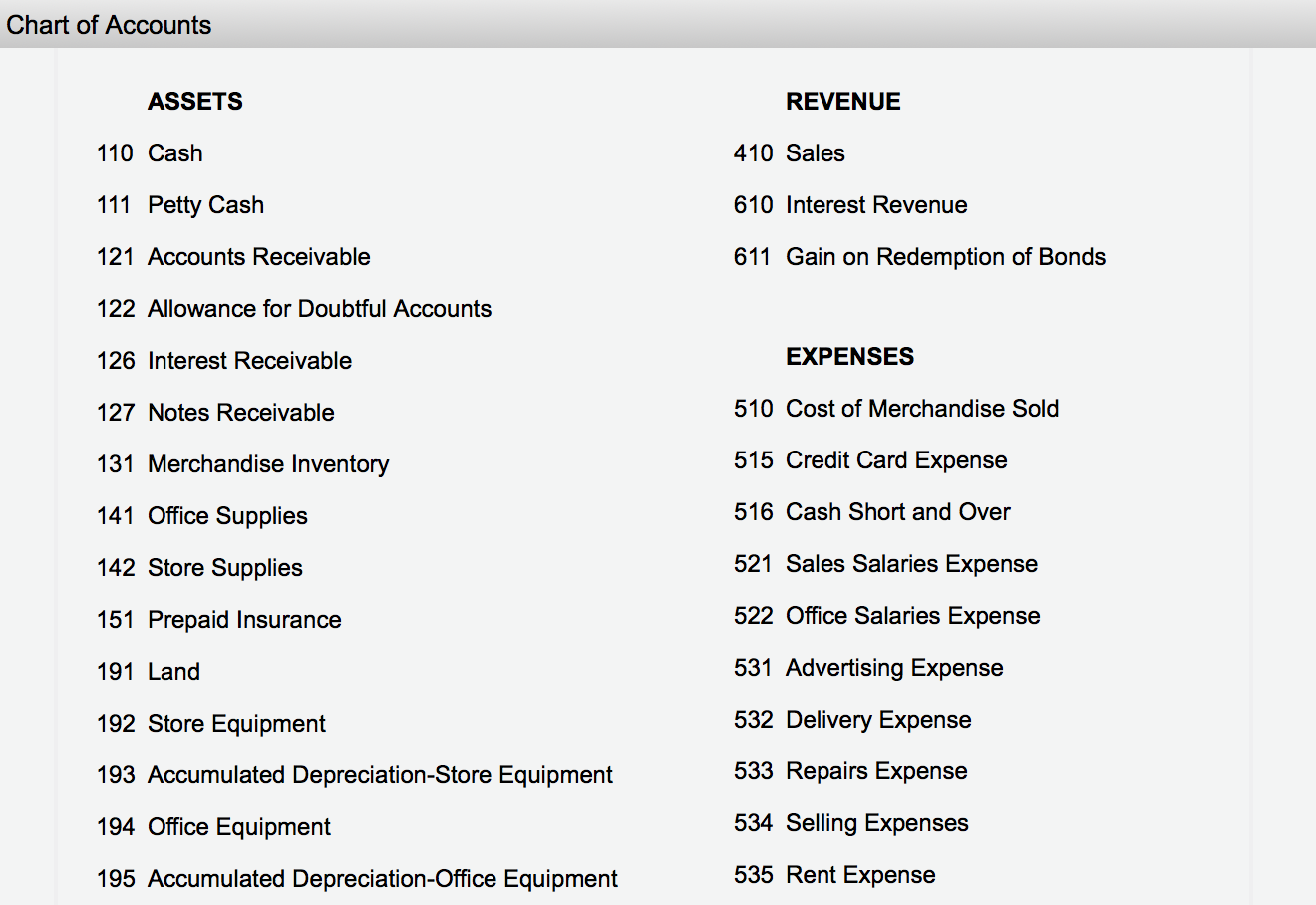Select 534 Selling Expenses
The width and height of the screenshot is (1316, 905).
851,823
